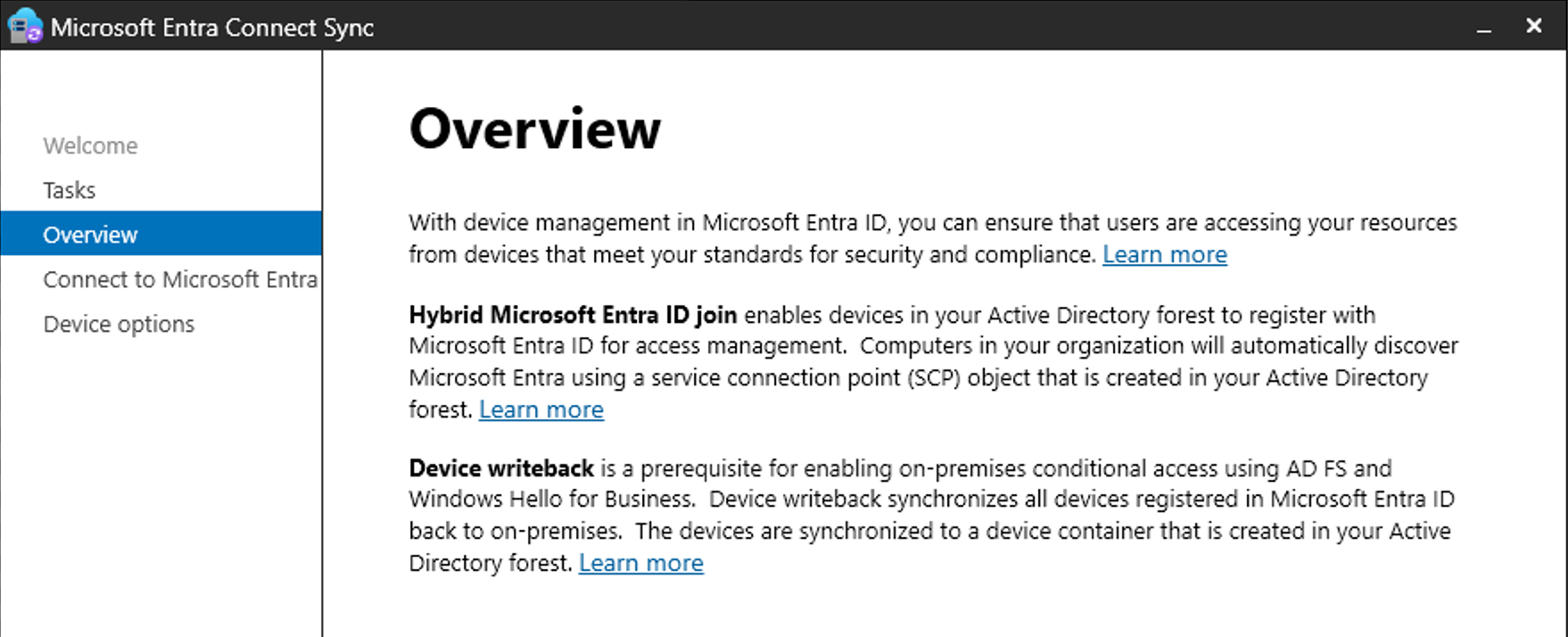Follow Learn more link for Hybrid Entra ID join

pos(541,409)
